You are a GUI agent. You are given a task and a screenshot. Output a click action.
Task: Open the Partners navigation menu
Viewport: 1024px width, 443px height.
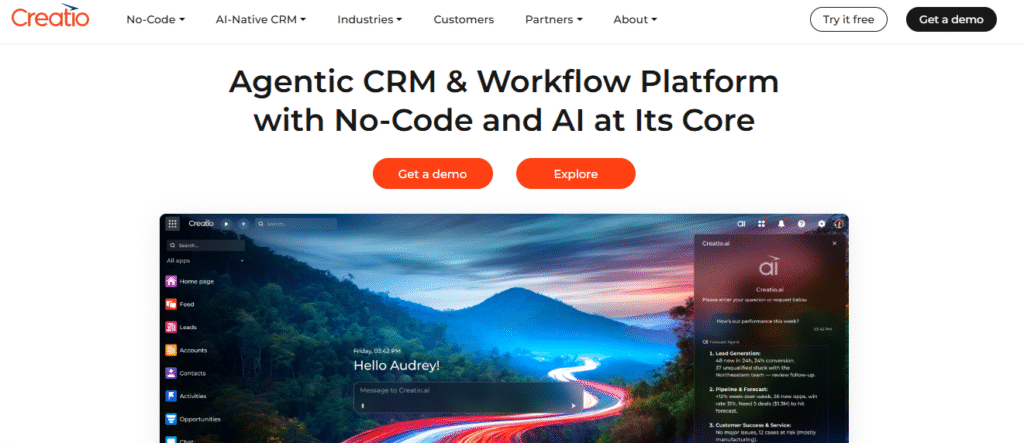pyautogui.click(x=552, y=19)
